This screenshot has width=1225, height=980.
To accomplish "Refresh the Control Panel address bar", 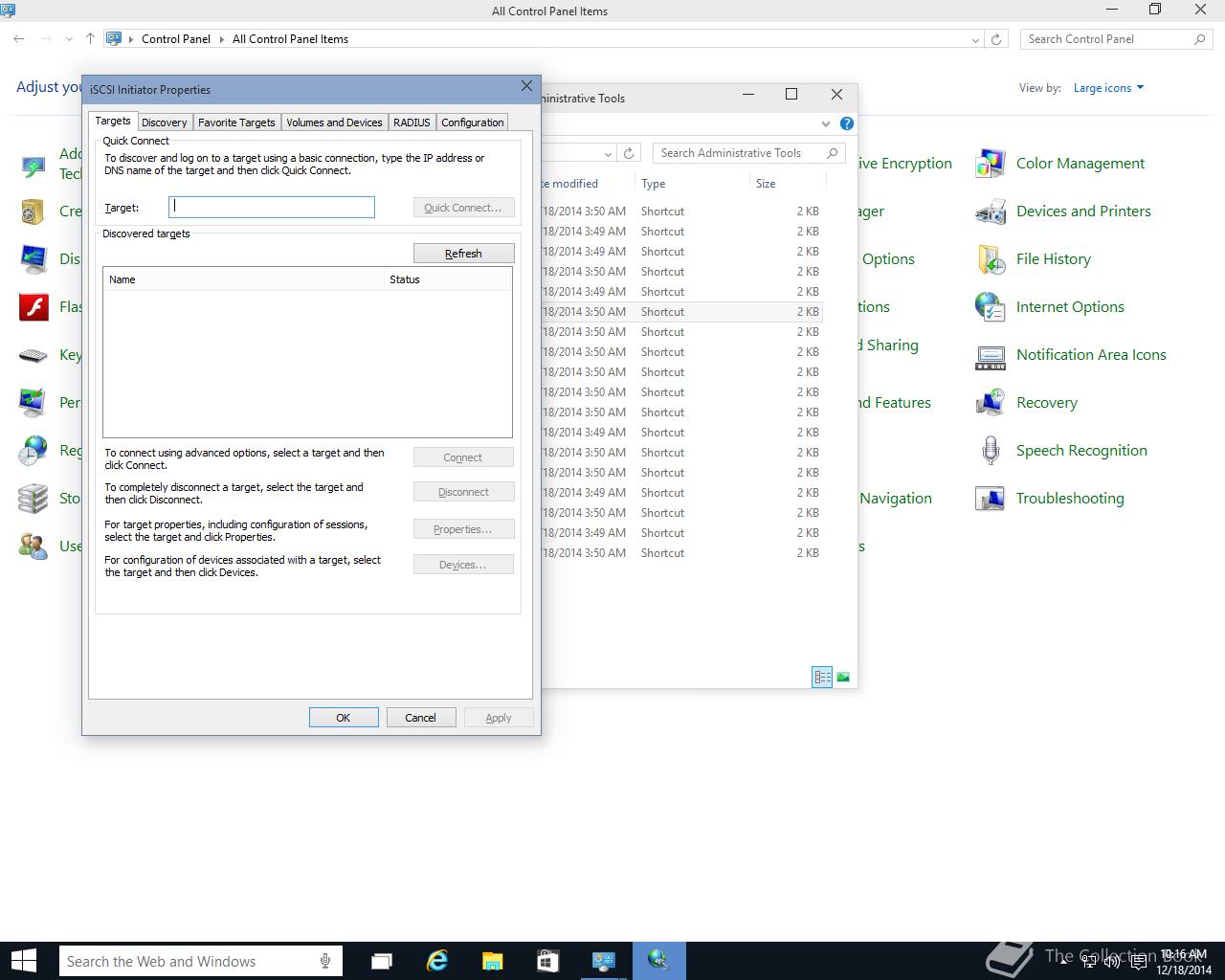I will click(x=996, y=39).
